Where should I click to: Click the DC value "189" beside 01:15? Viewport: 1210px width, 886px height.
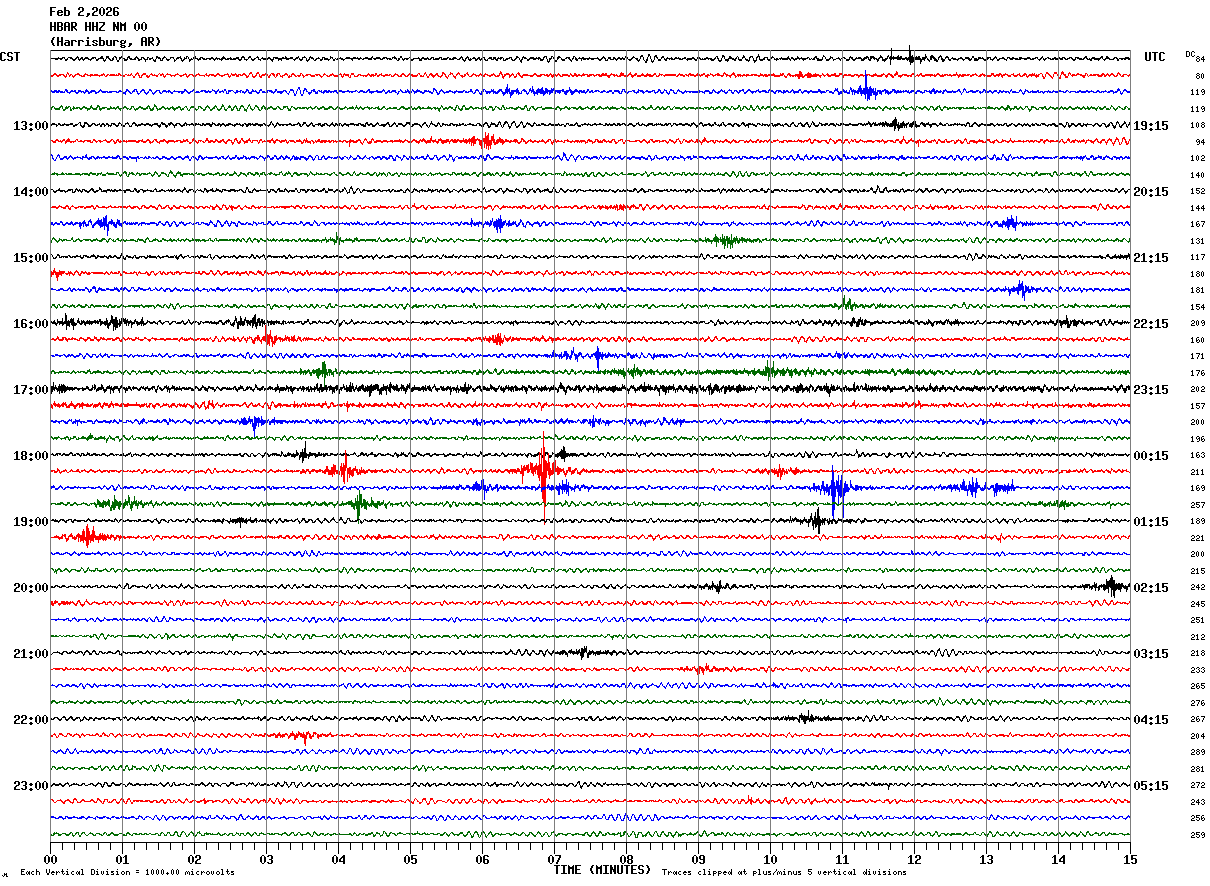click(x=1197, y=522)
